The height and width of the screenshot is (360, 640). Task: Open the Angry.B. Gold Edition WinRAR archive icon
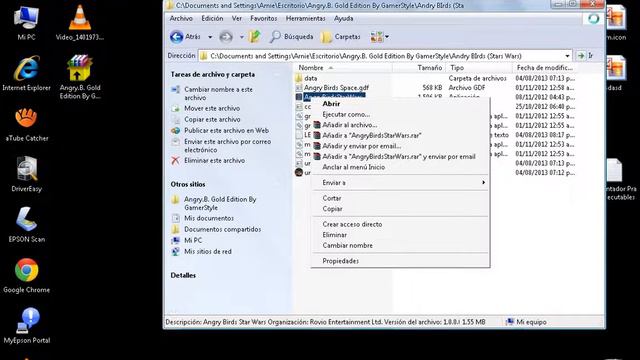(80, 78)
